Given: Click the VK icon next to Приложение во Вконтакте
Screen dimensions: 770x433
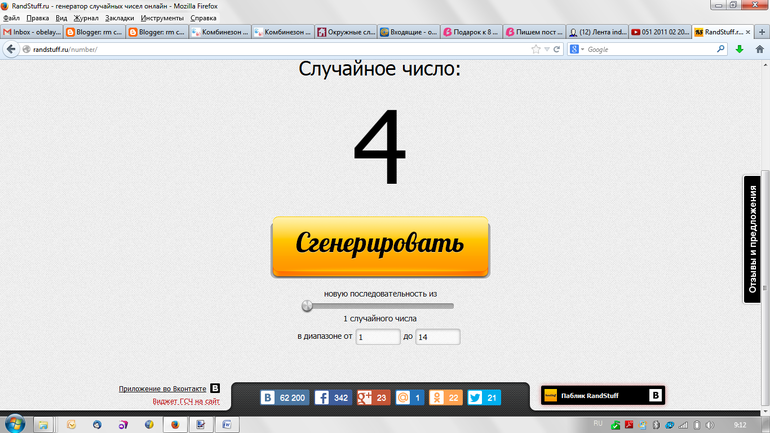Looking at the screenshot, I should pos(215,388).
